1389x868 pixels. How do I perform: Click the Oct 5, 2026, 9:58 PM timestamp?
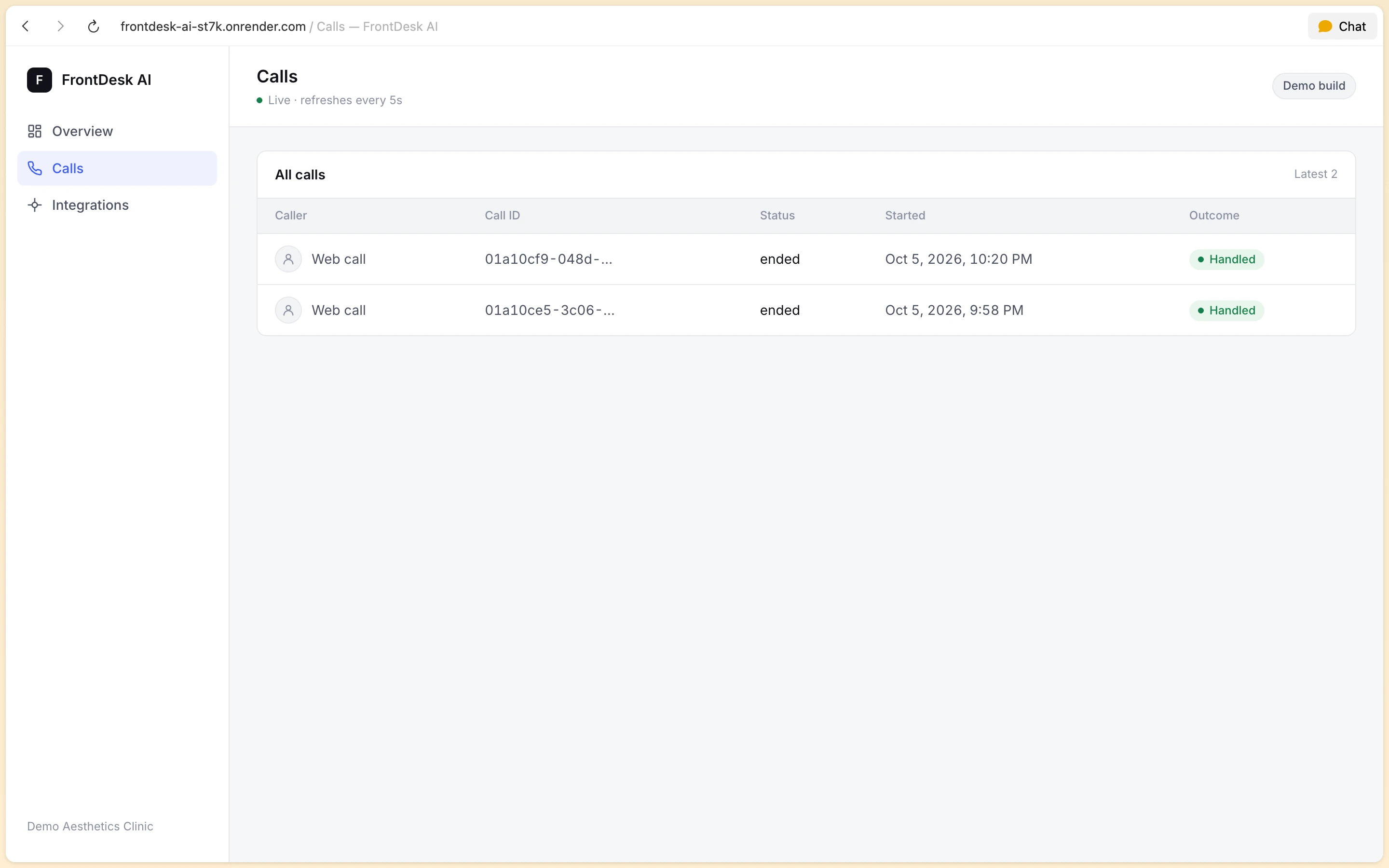pyautogui.click(x=954, y=311)
